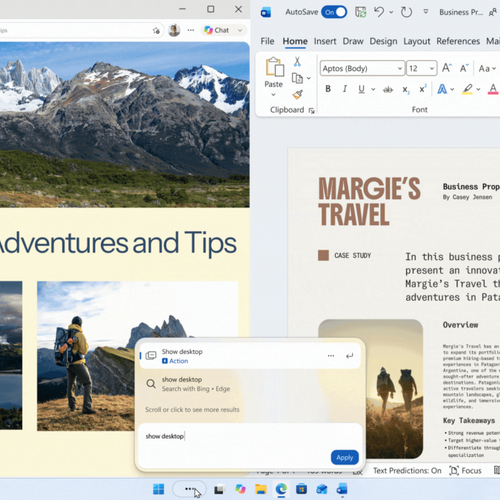Open the Clipboard pane launcher
Image resolution: width=500 pixels, height=500 pixels.
(312, 111)
